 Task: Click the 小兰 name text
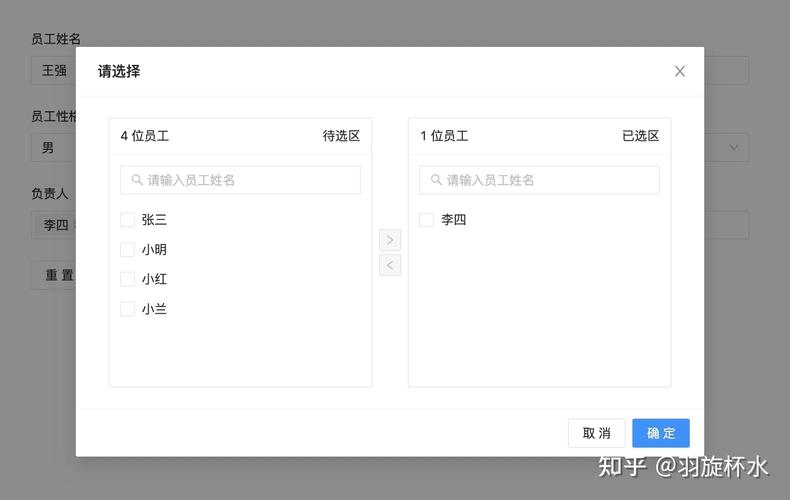tap(154, 309)
